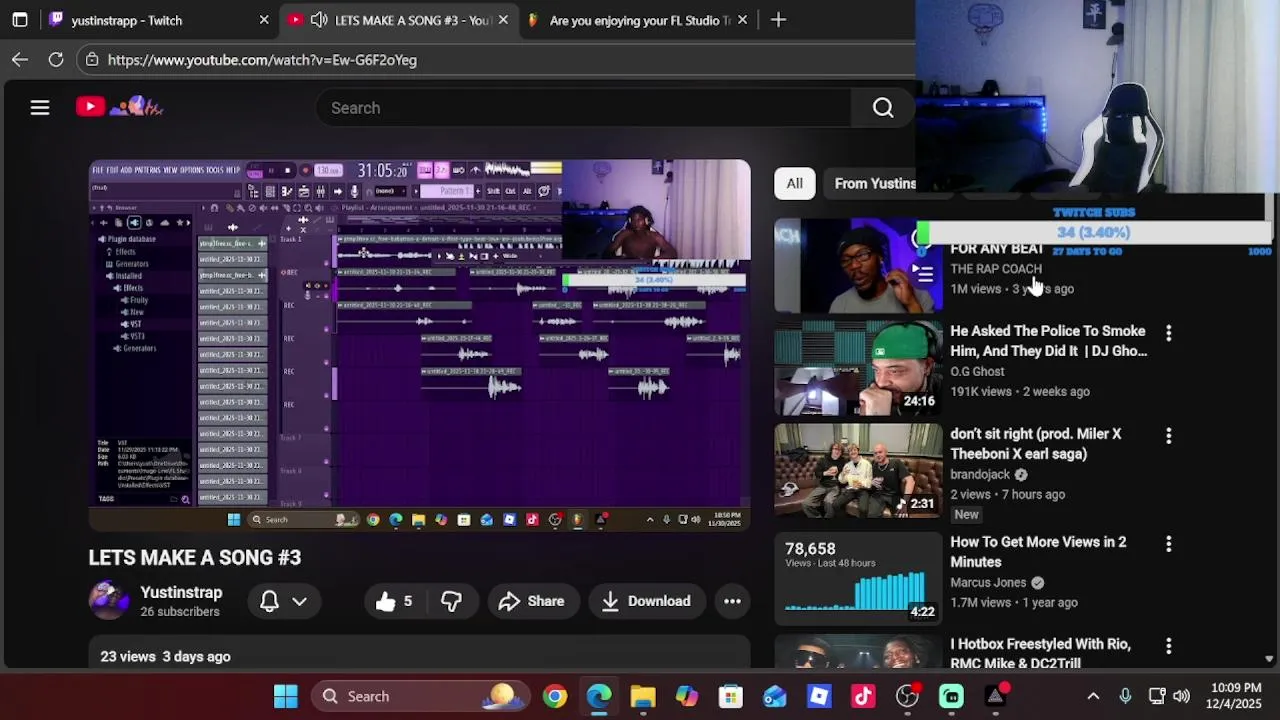This screenshot has height=720, width=1280.
Task: Open the YouTube hamburger guide menu
Action: (x=40, y=107)
